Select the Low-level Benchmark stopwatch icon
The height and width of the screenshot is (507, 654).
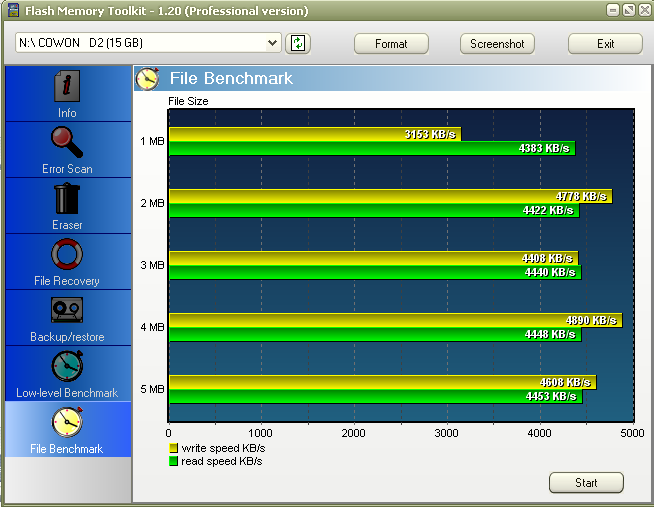pos(67,366)
